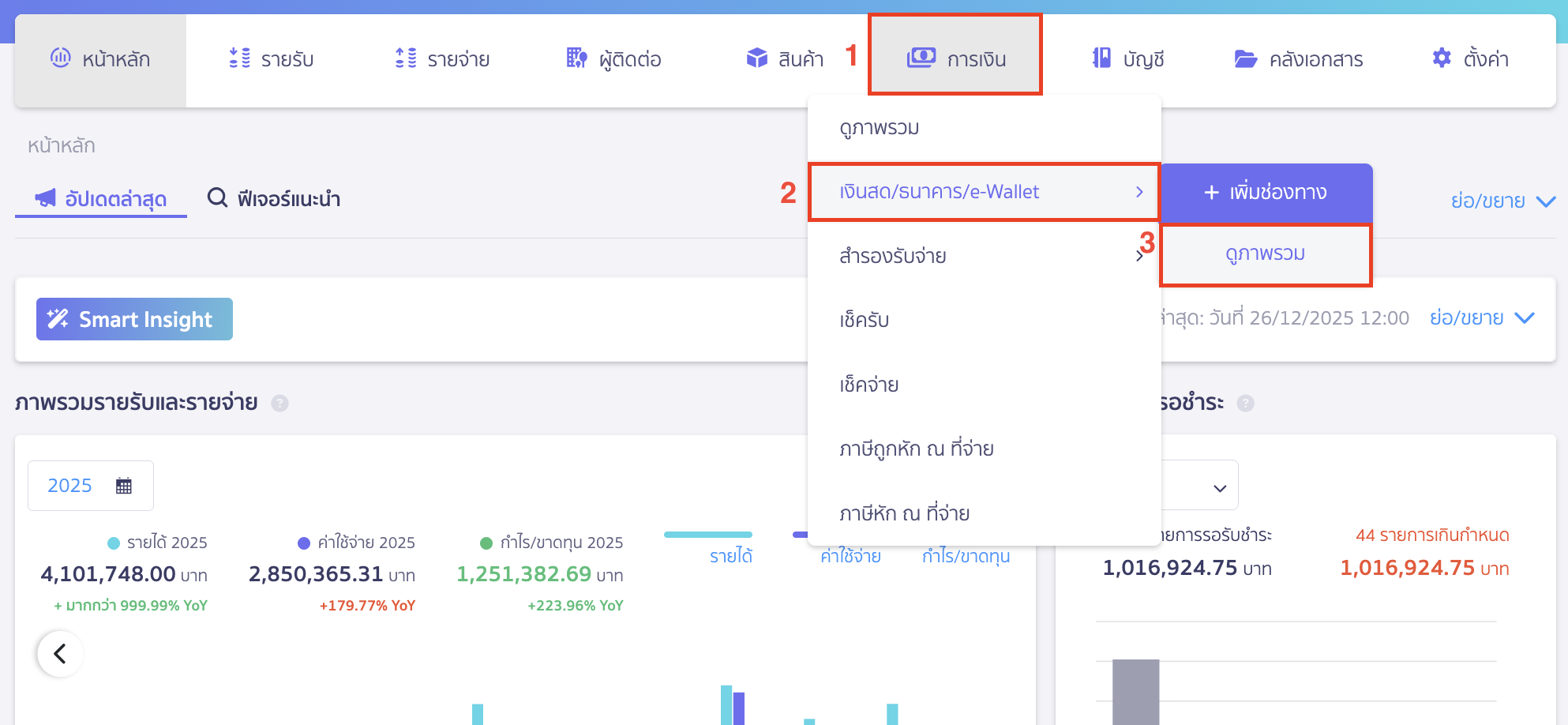Collapse the Smart Insight section with ย่อ/ขยาย

point(1481,318)
